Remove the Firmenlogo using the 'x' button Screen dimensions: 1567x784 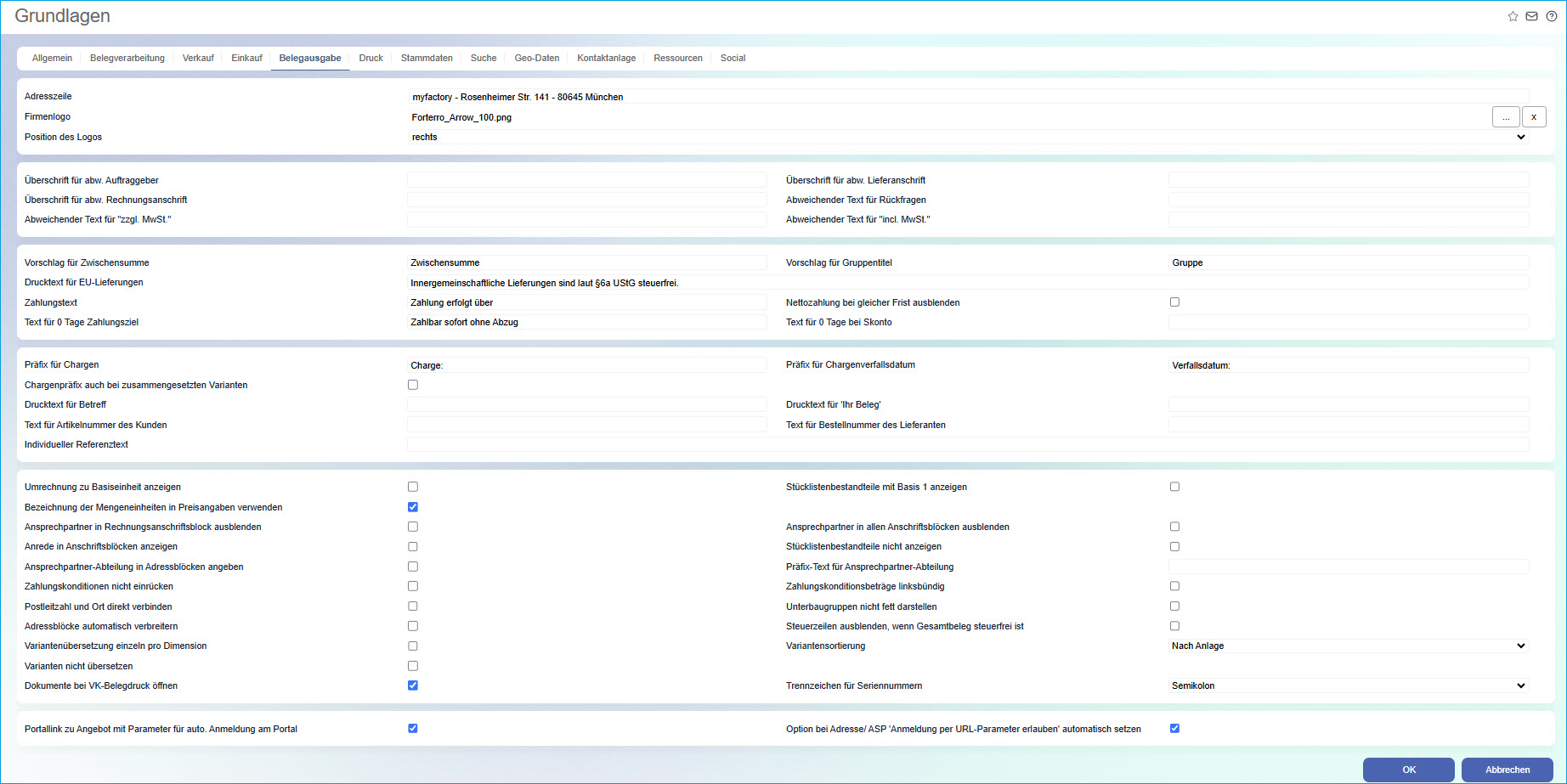coord(1534,116)
